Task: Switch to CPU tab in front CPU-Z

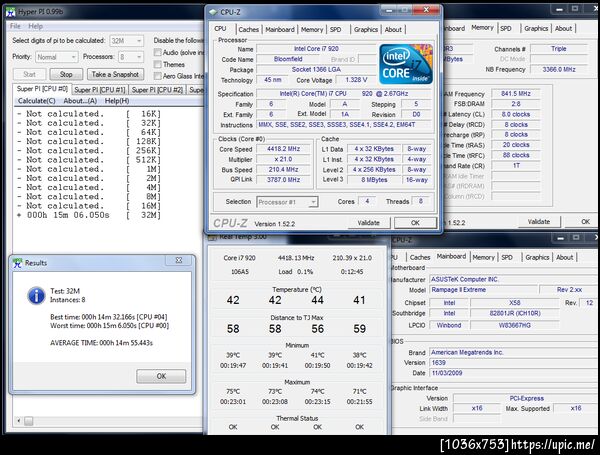Action: pyautogui.click(x=220, y=29)
